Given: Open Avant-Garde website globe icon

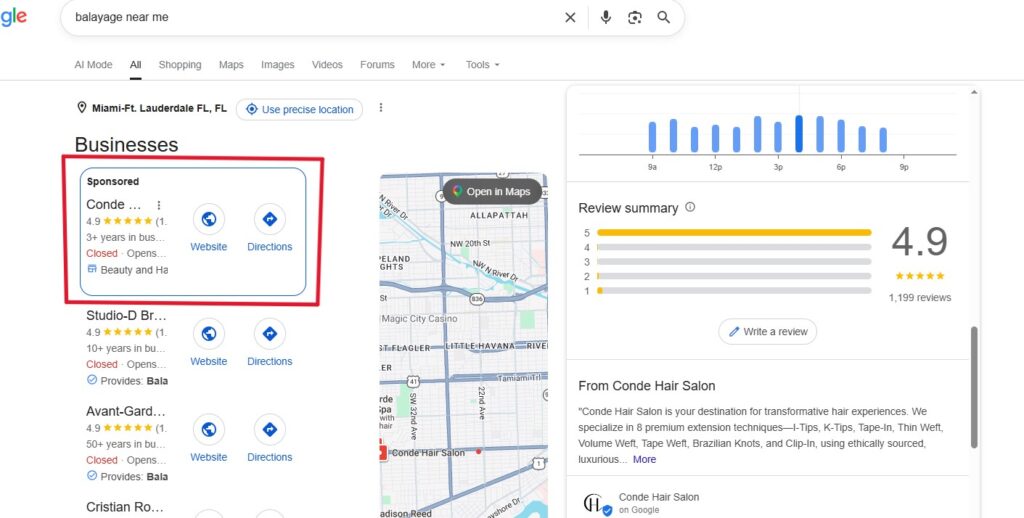Looking at the screenshot, I should [209, 430].
